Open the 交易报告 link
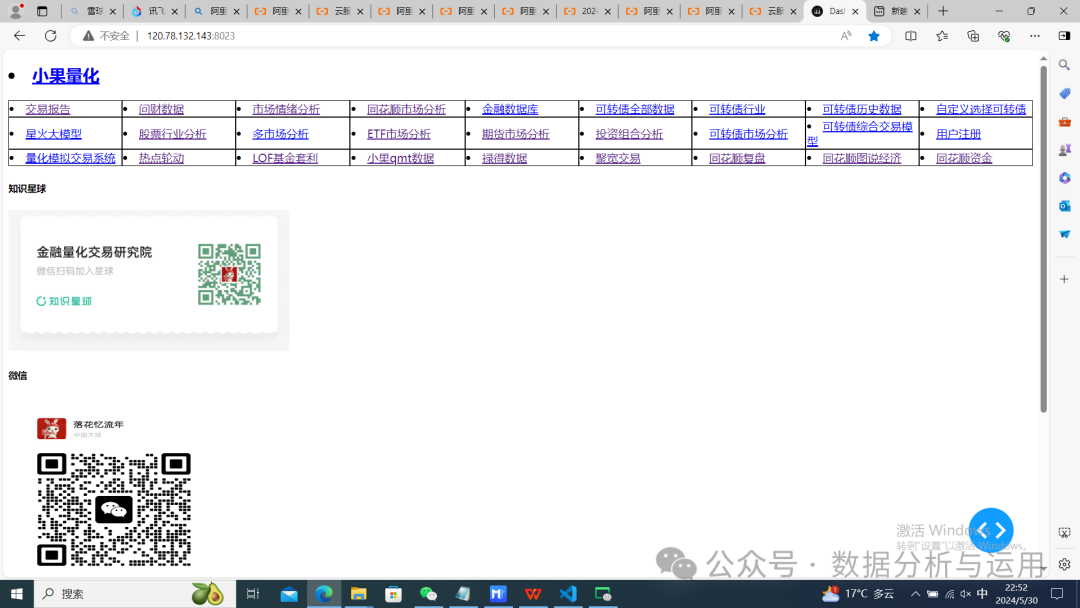Screen dimensions: 1080x608 48,109
